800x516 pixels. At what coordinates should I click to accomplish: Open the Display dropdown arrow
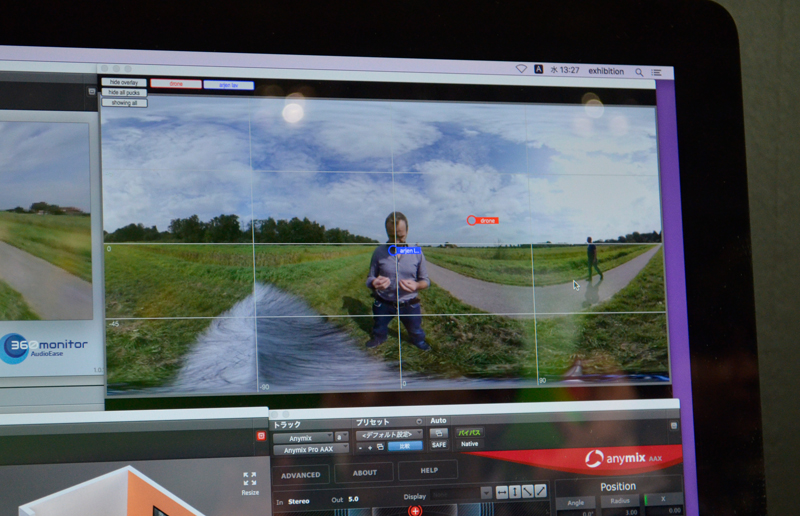point(486,493)
